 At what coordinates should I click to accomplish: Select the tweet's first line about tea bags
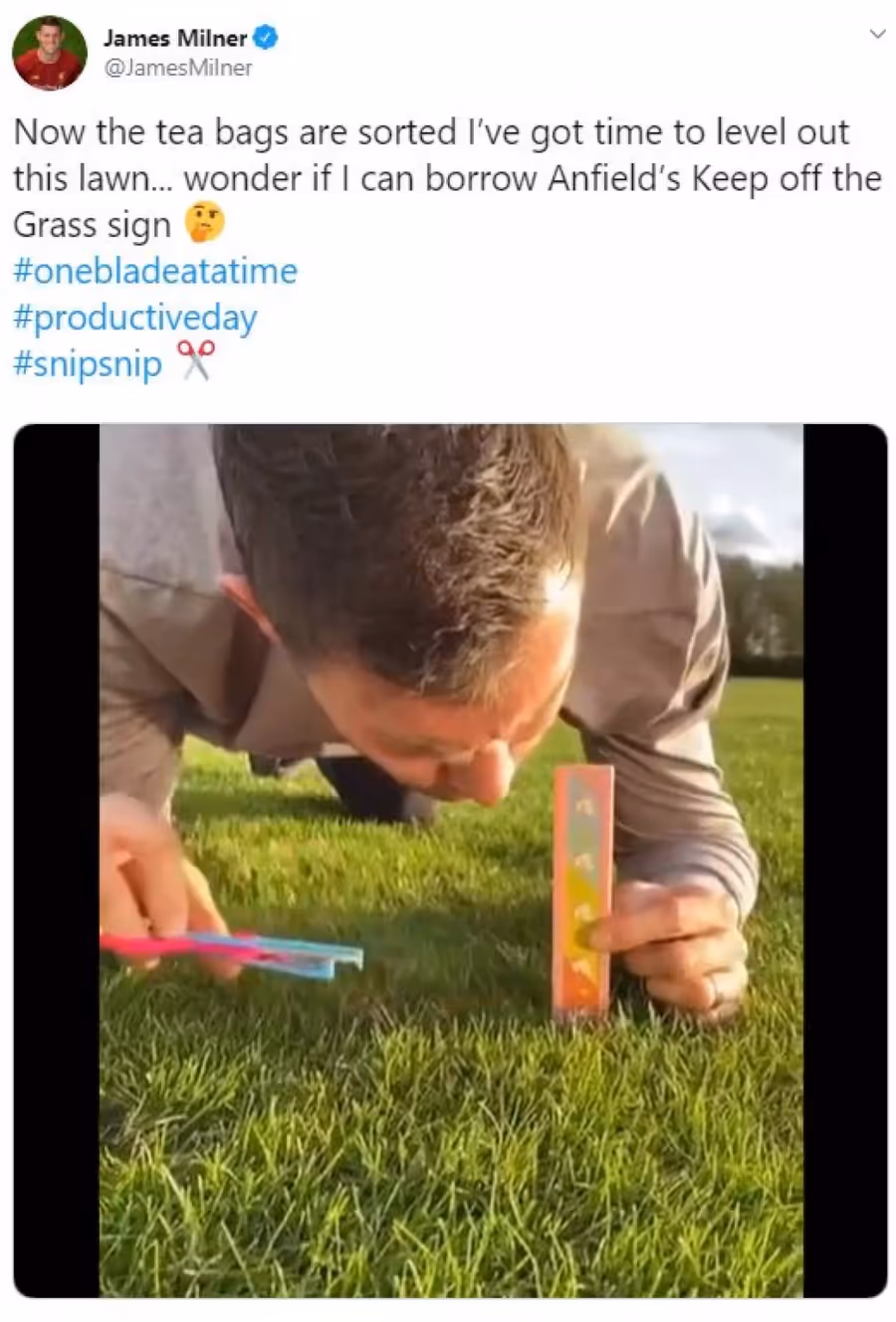pos(432,132)
